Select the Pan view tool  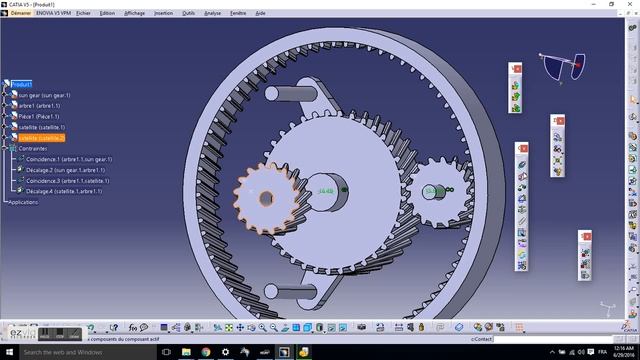click(240, 327)
